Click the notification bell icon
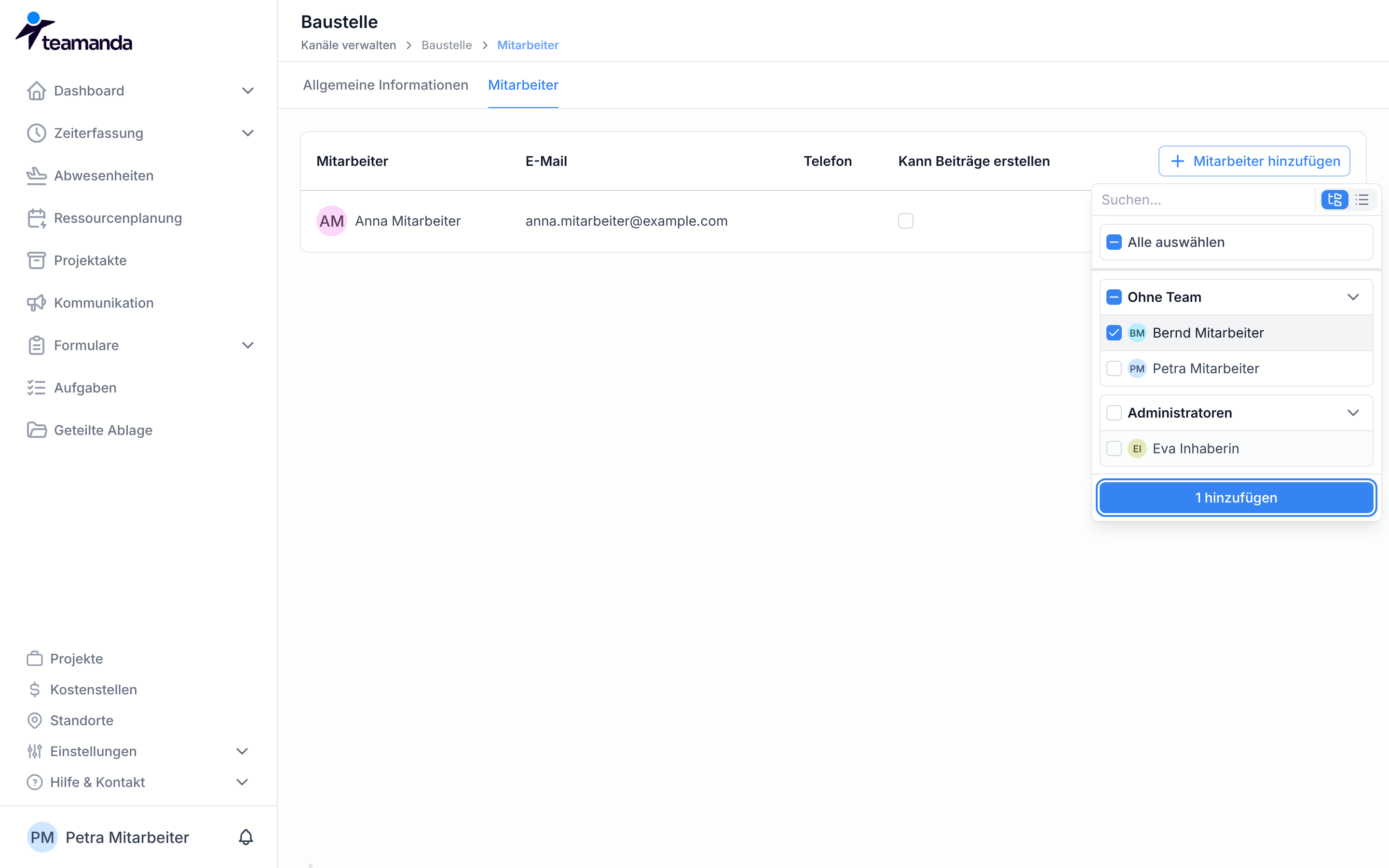 245,837
